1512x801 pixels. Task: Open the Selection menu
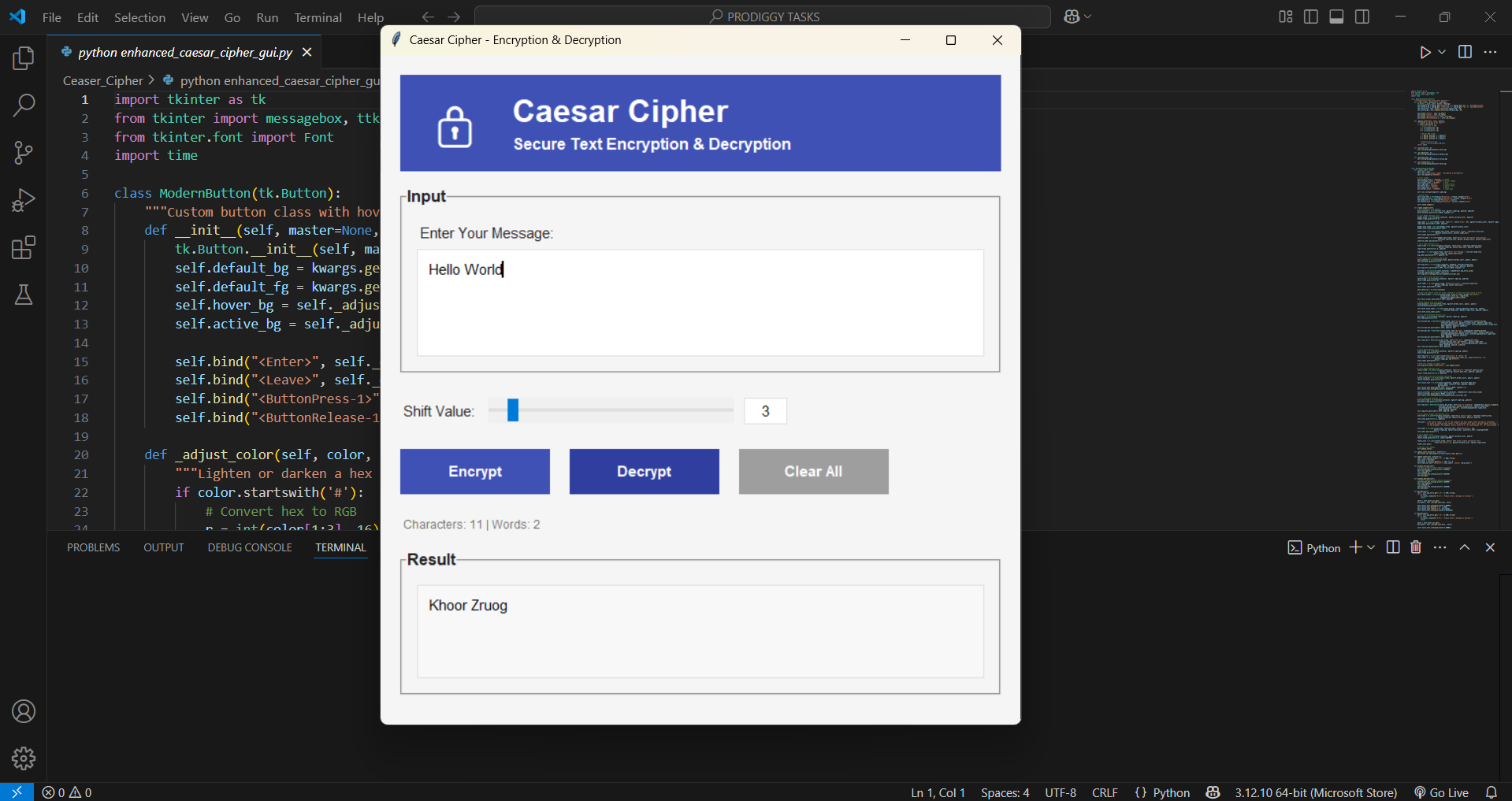pos(139,17)
